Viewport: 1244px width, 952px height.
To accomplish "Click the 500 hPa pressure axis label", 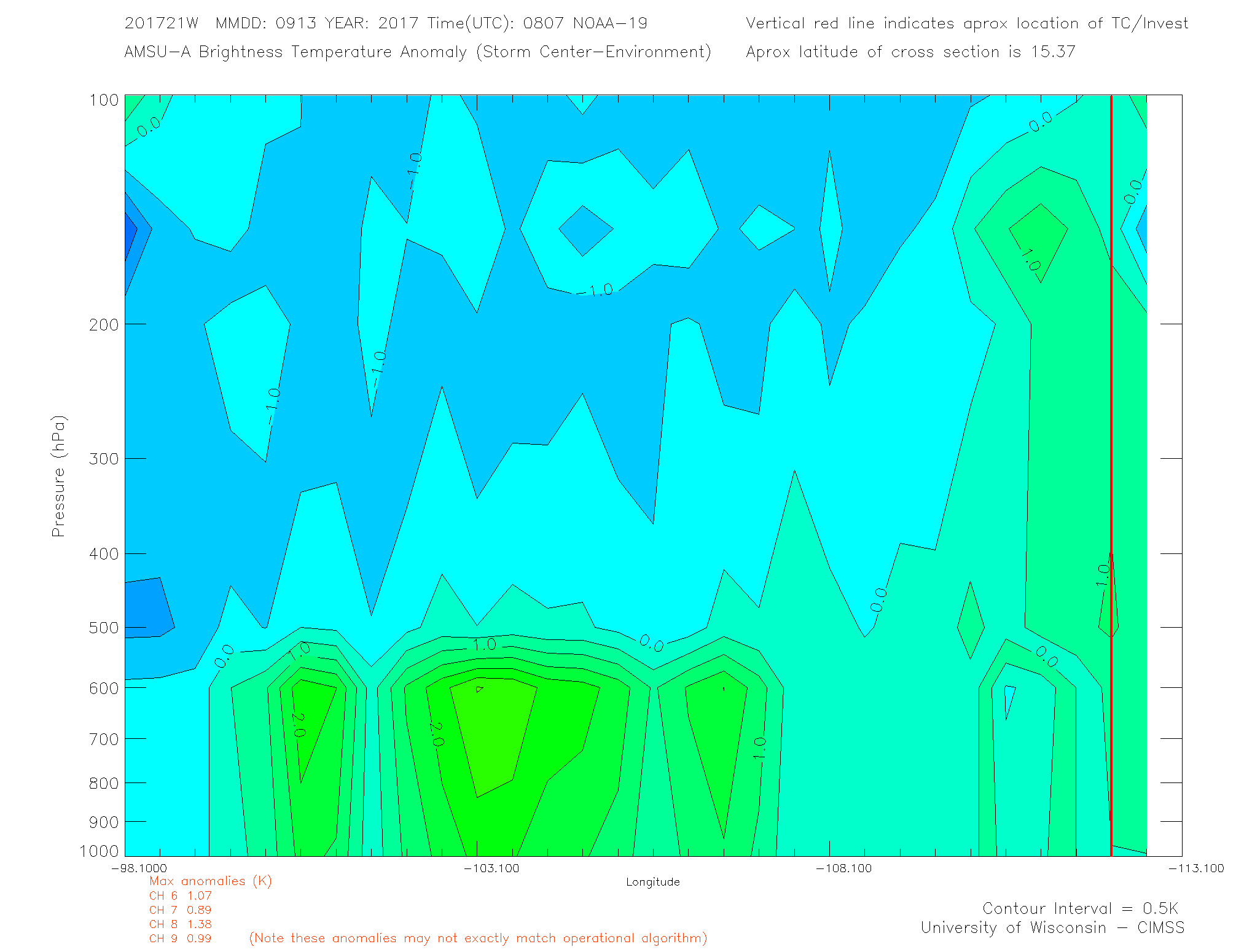I will [x=104, y=628].
